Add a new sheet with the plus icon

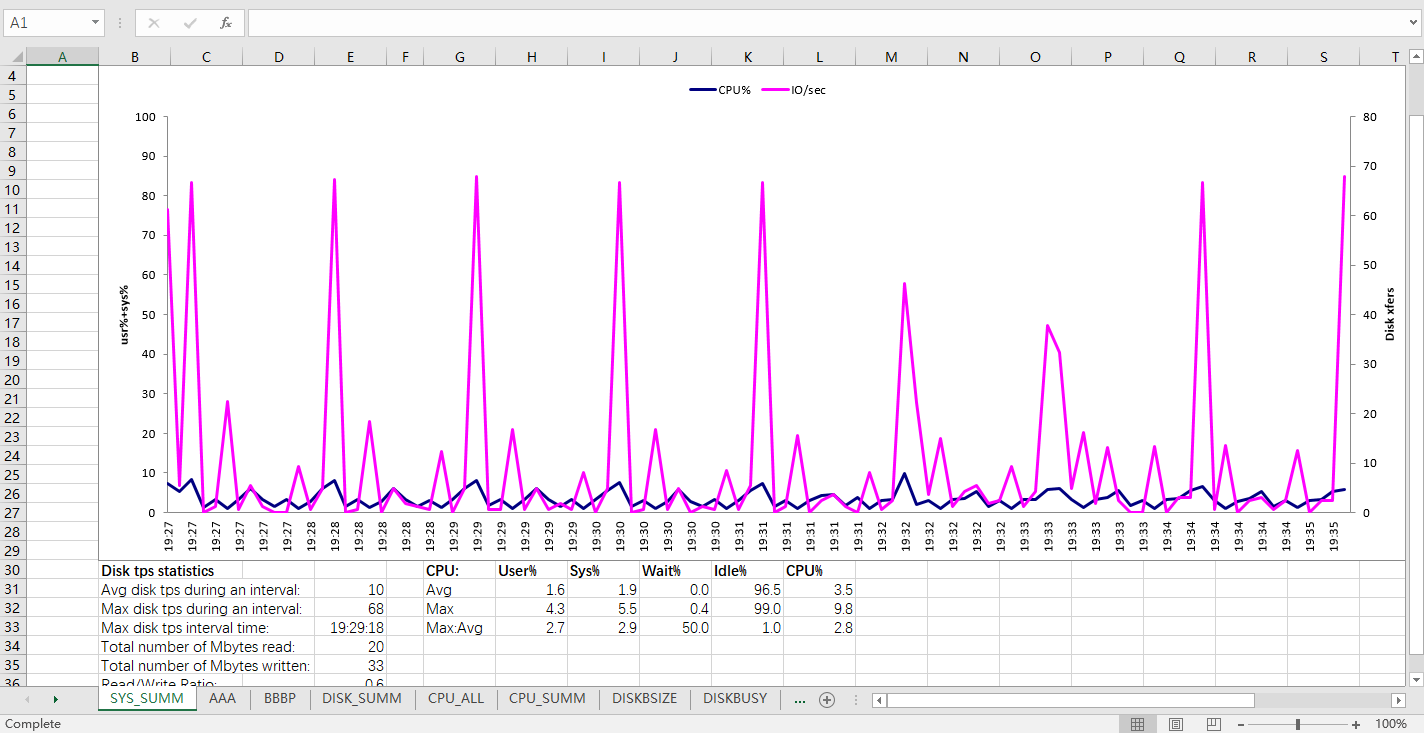(x=827, y=700)
